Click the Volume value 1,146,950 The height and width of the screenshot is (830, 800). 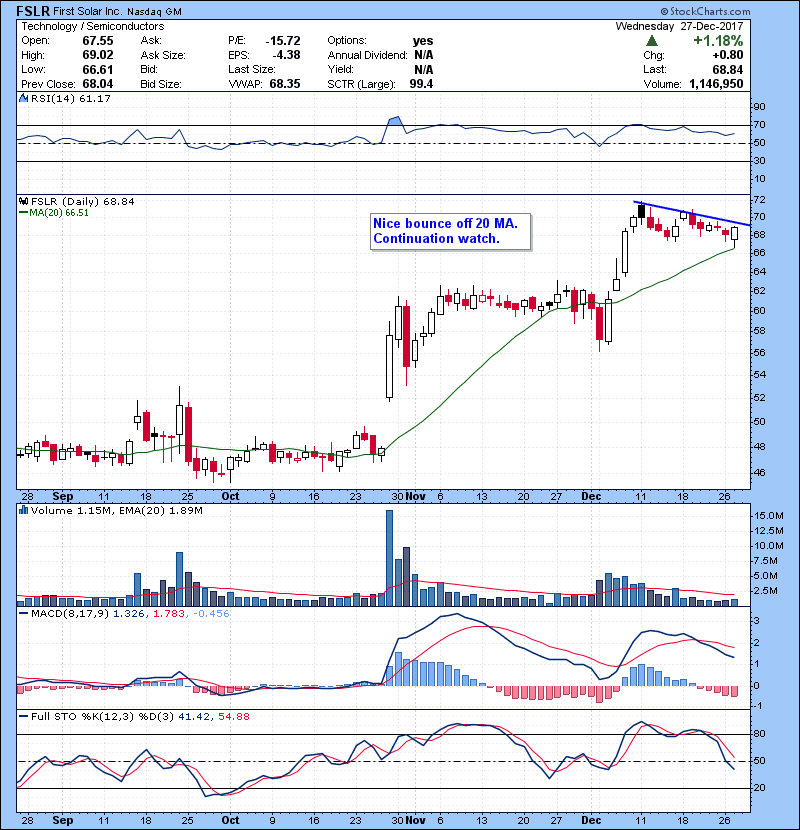tap(716, 84)
